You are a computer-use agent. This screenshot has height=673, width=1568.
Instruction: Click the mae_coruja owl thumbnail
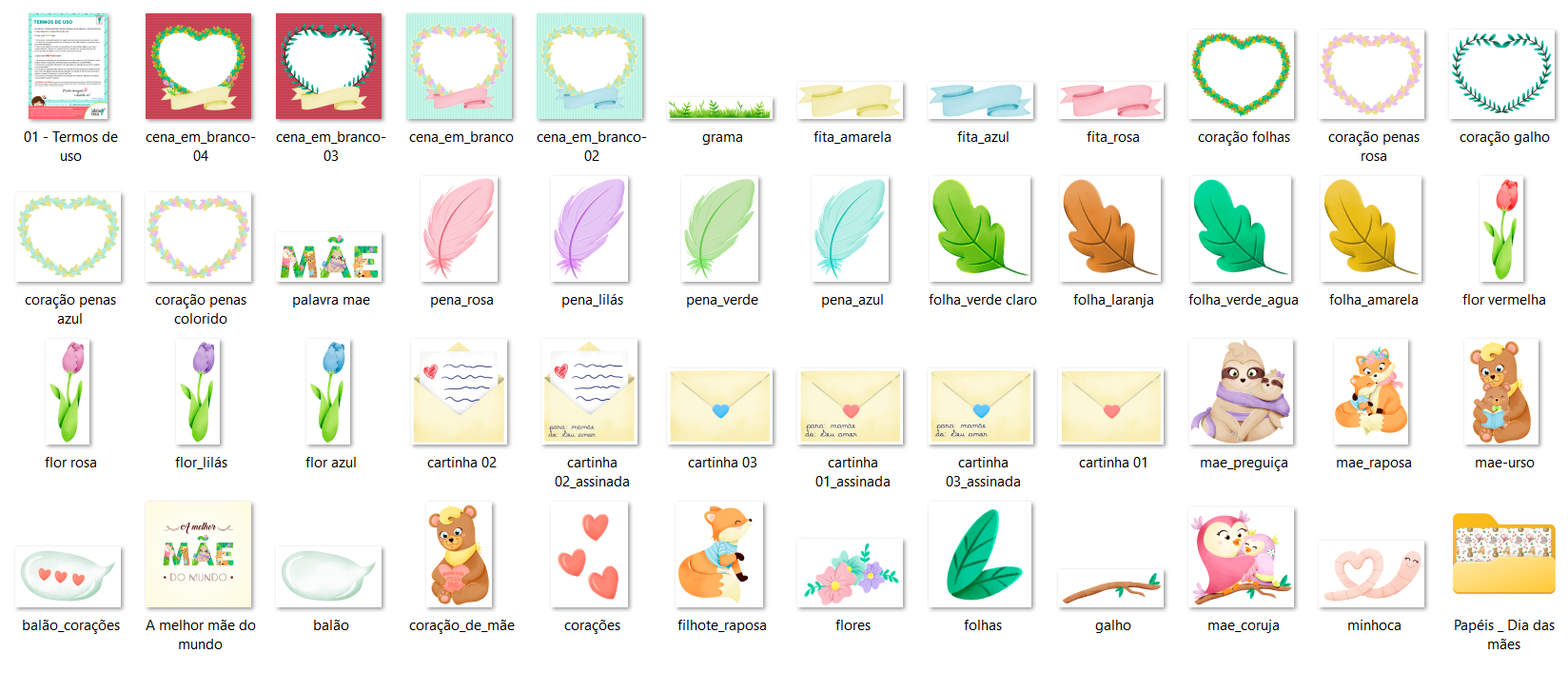[1243, 557]
